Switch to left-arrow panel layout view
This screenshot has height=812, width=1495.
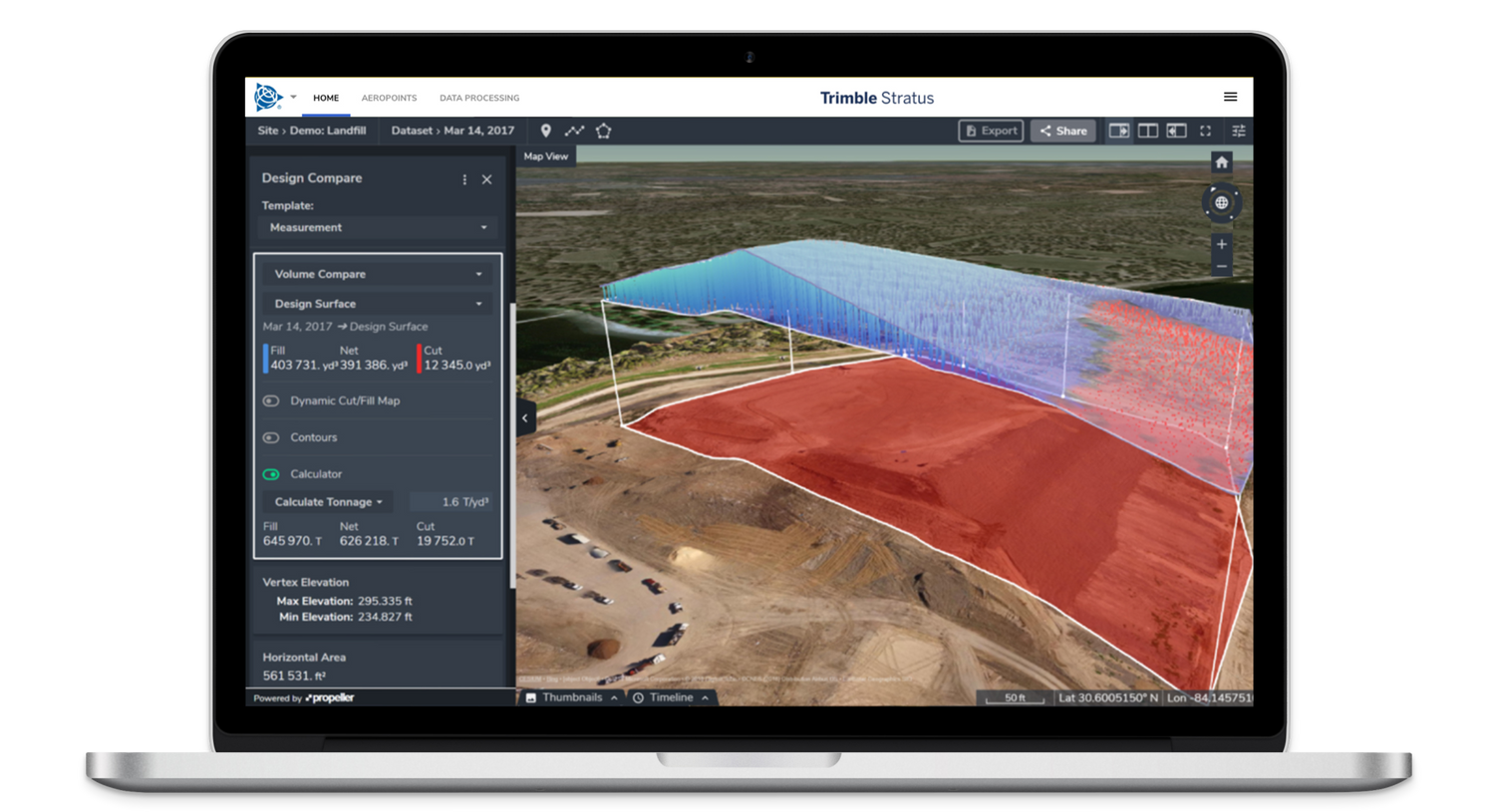pyautogui.click(x=1177, y=131)
